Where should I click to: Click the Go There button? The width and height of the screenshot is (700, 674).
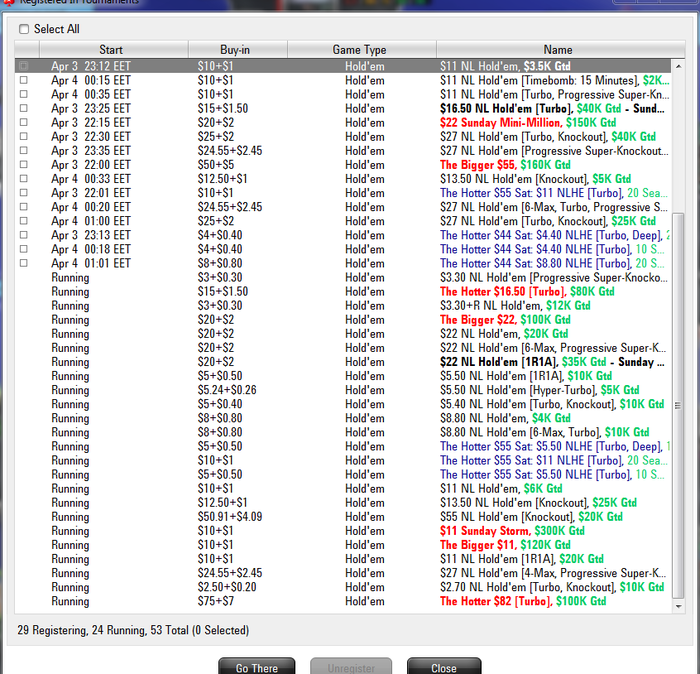coord(257,667)
